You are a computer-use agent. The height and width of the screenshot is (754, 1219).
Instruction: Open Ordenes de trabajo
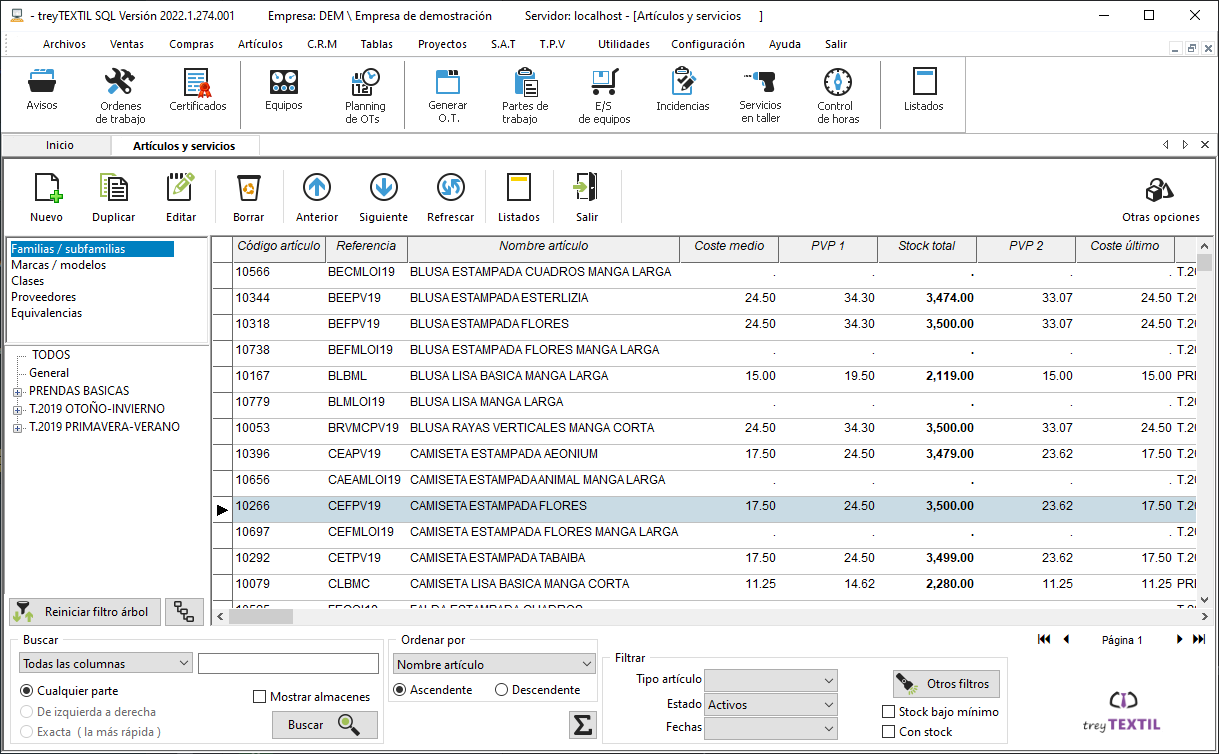pos(120,96)
